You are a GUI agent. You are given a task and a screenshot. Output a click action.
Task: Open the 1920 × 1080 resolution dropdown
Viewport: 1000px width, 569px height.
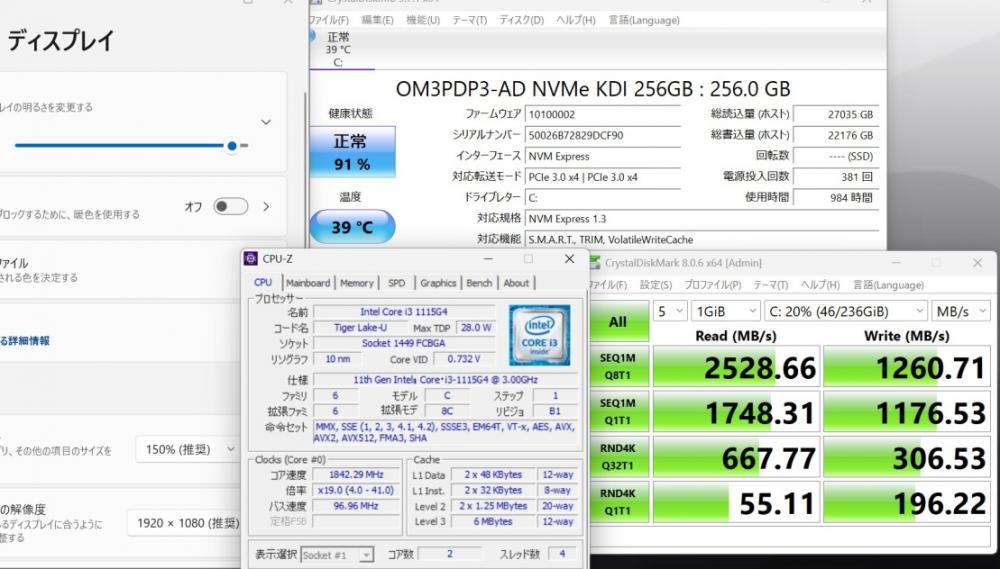pyautogui.click(x=187, y=523)
